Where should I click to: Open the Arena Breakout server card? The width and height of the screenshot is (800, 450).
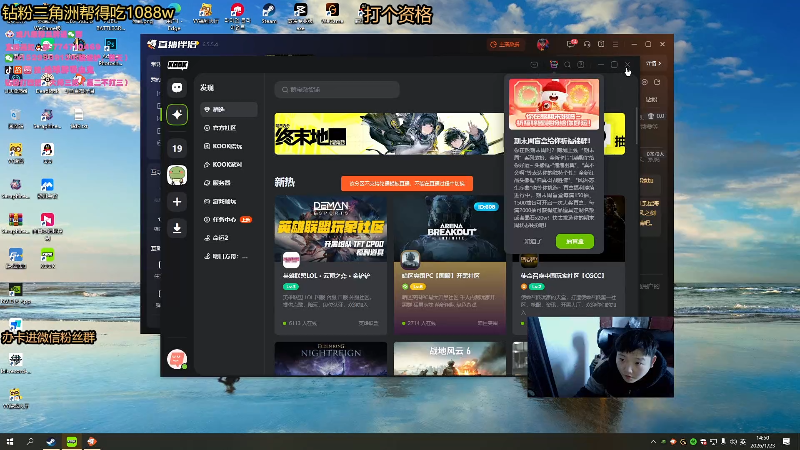449,265
